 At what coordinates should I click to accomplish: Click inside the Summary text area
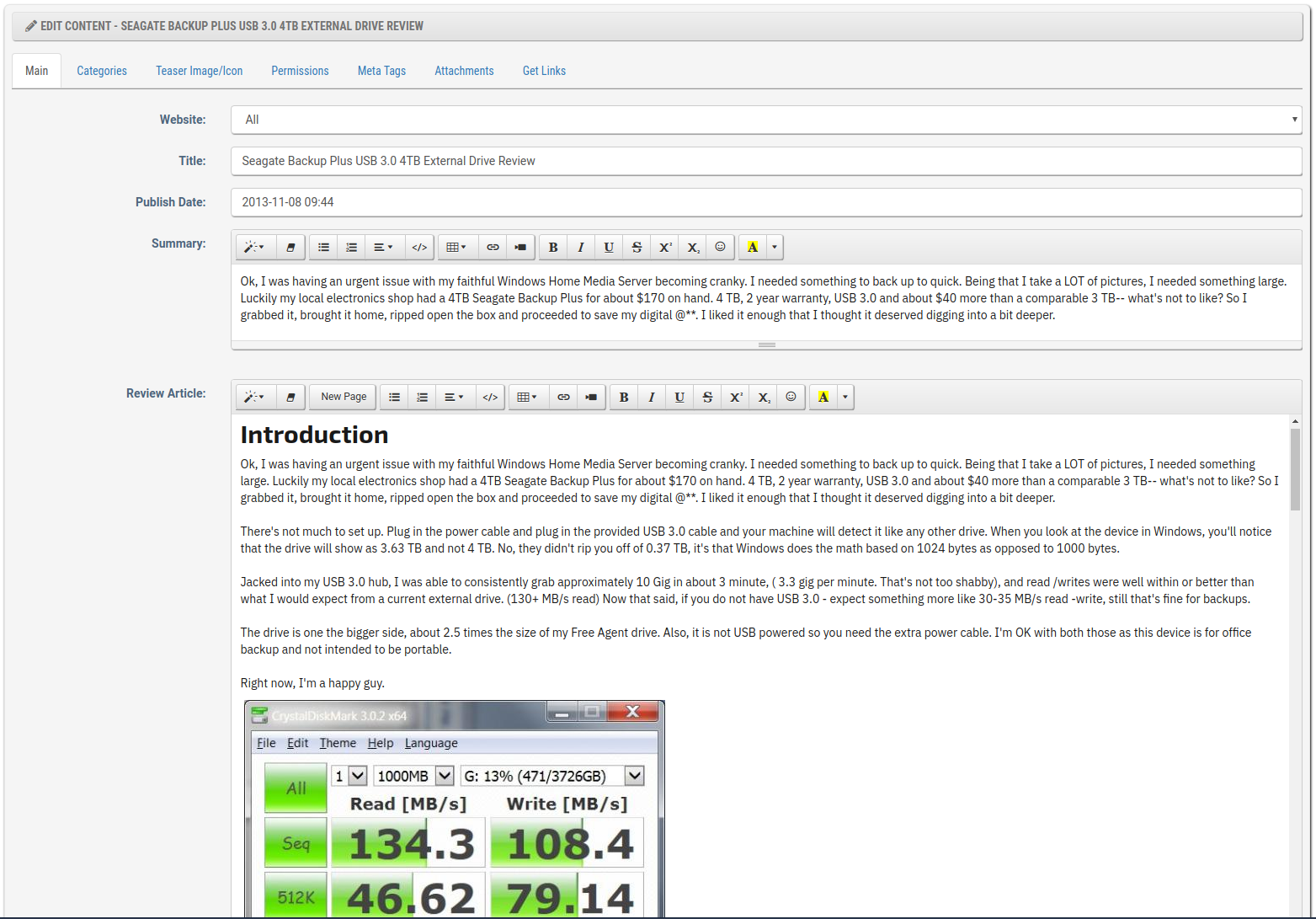[x=766, y=302]
